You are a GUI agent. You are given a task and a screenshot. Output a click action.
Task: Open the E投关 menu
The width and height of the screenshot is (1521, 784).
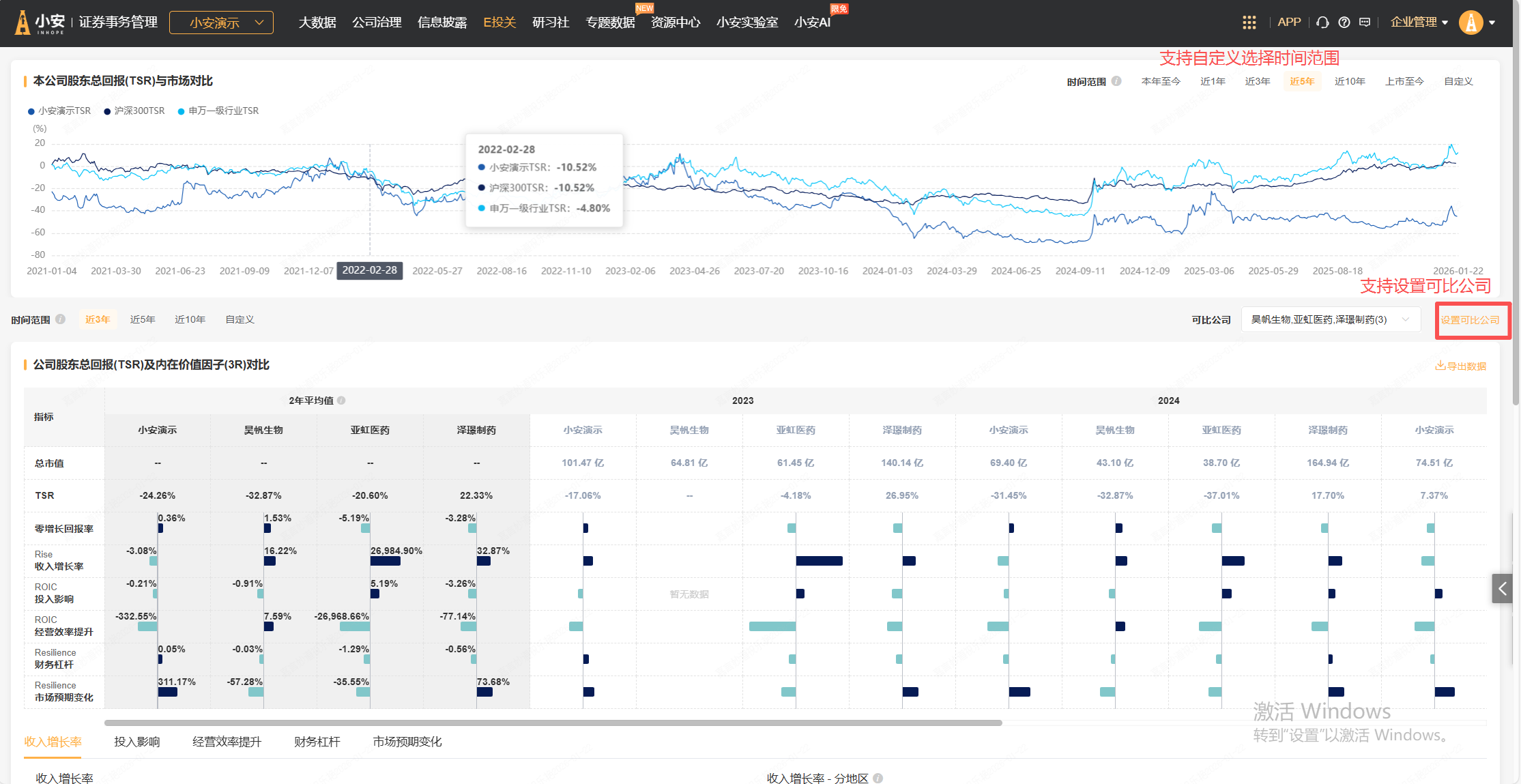point(499,23)
